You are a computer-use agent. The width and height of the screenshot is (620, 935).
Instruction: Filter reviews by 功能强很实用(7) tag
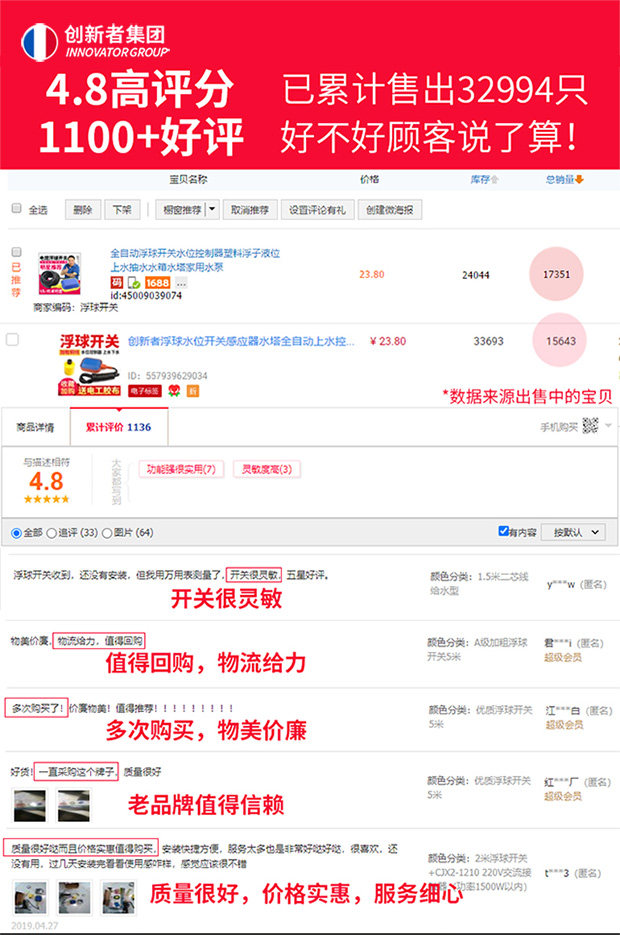pyautogui.click(x=181, y=469)
